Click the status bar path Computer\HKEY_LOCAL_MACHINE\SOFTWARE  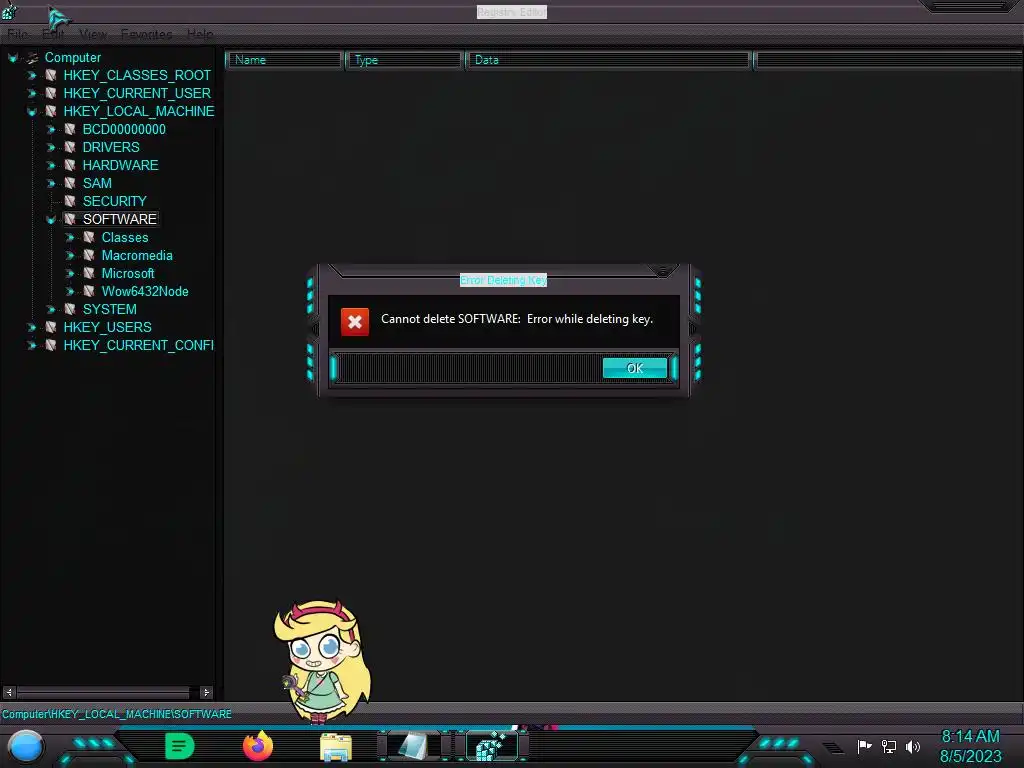click(x=117, y=714)
